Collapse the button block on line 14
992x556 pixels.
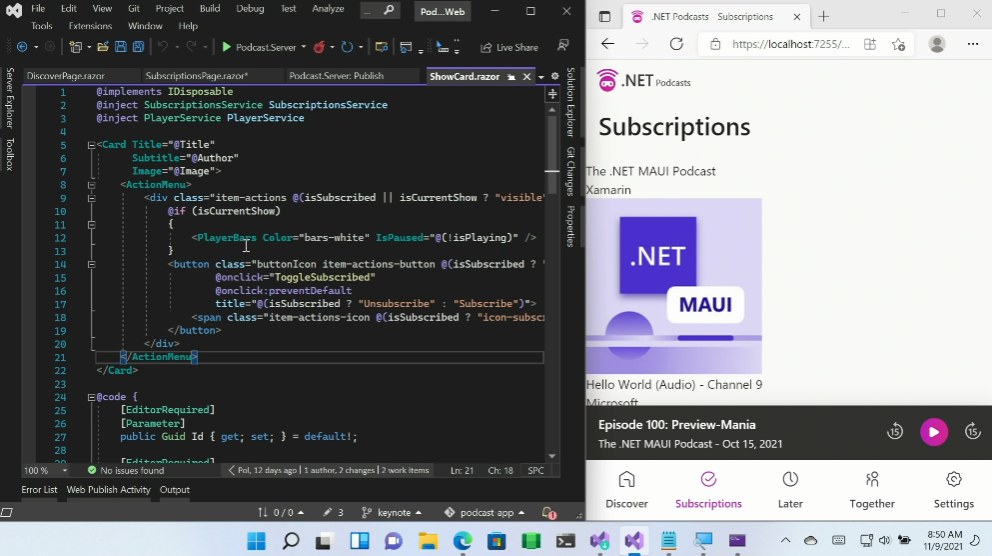pyautogui.click(x=91, y=264)
